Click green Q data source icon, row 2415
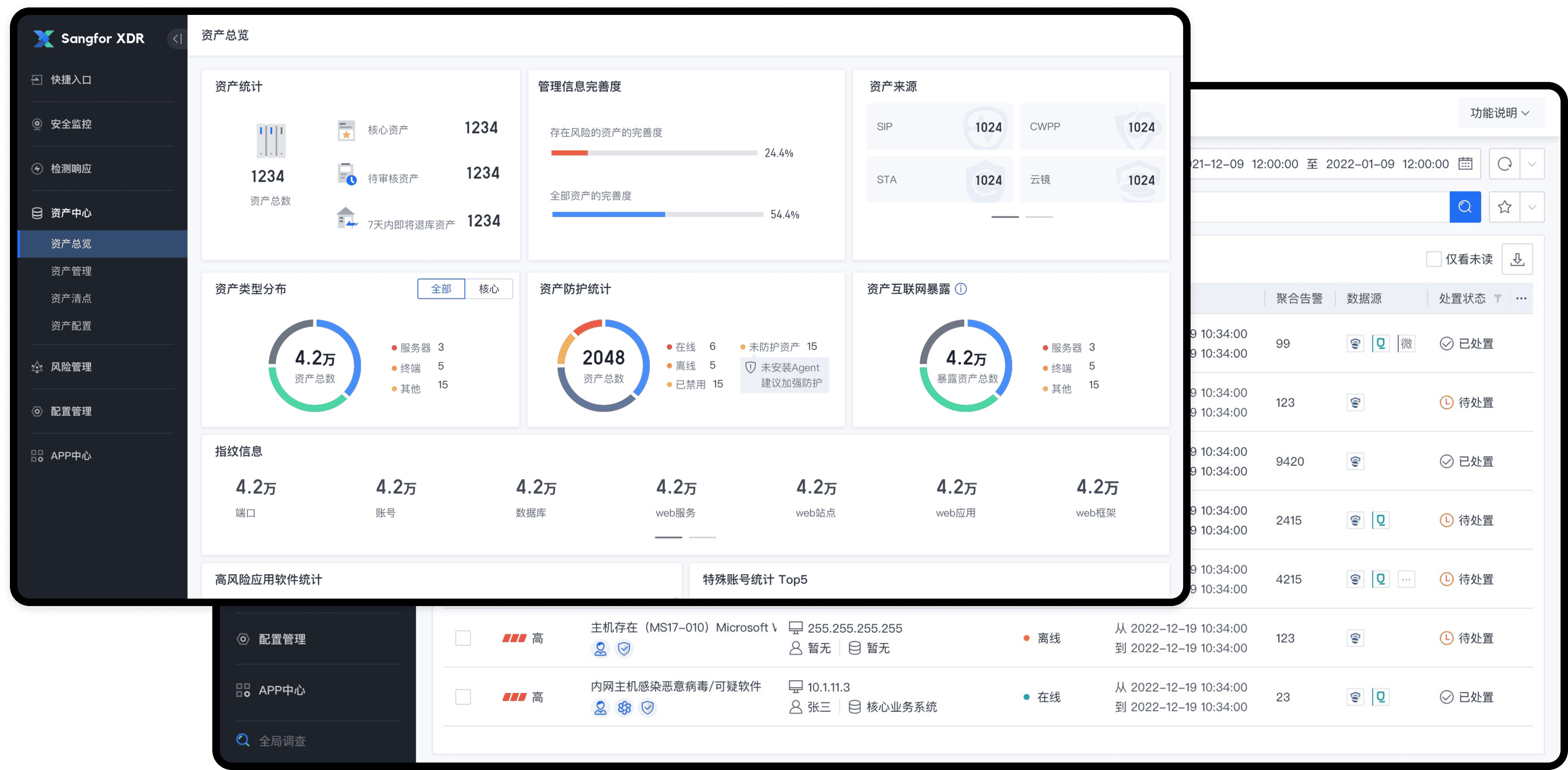Viewport: 1568px width, 770px height. tap(1381, 520)
